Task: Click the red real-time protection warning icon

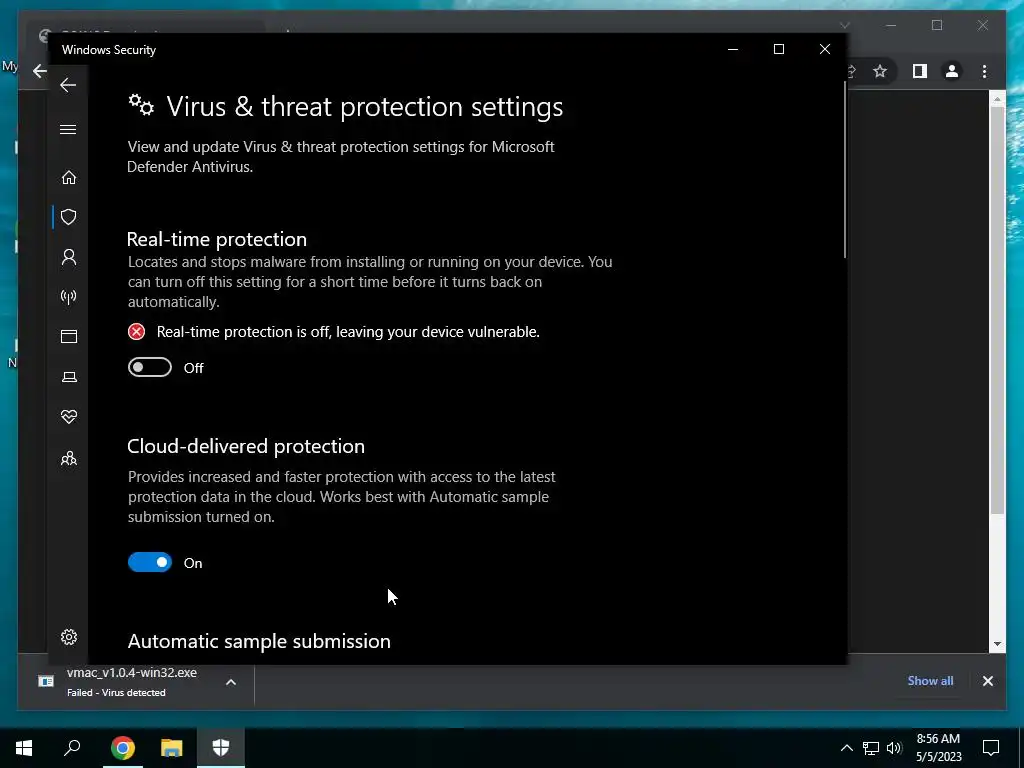Action: coord(136,332)
